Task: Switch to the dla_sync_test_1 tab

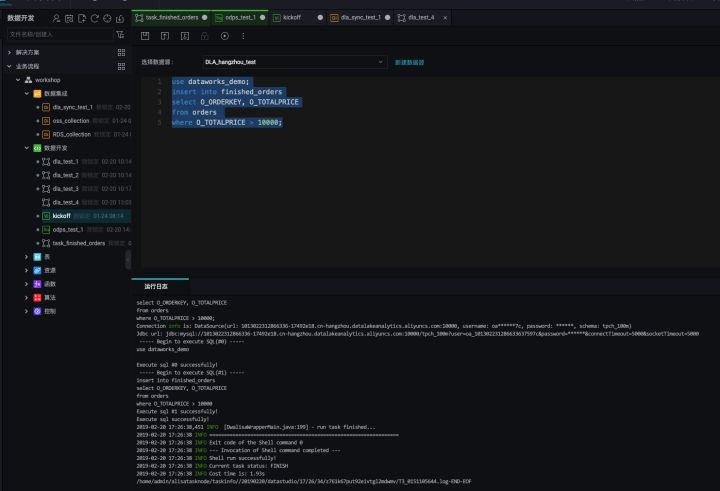Action: [x=362, y=18]
